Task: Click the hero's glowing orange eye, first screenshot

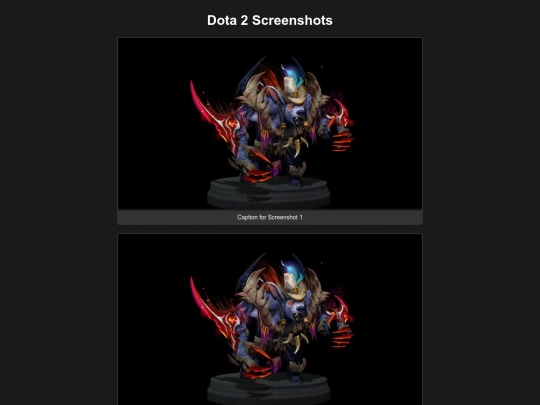Action: click(290, 107)
